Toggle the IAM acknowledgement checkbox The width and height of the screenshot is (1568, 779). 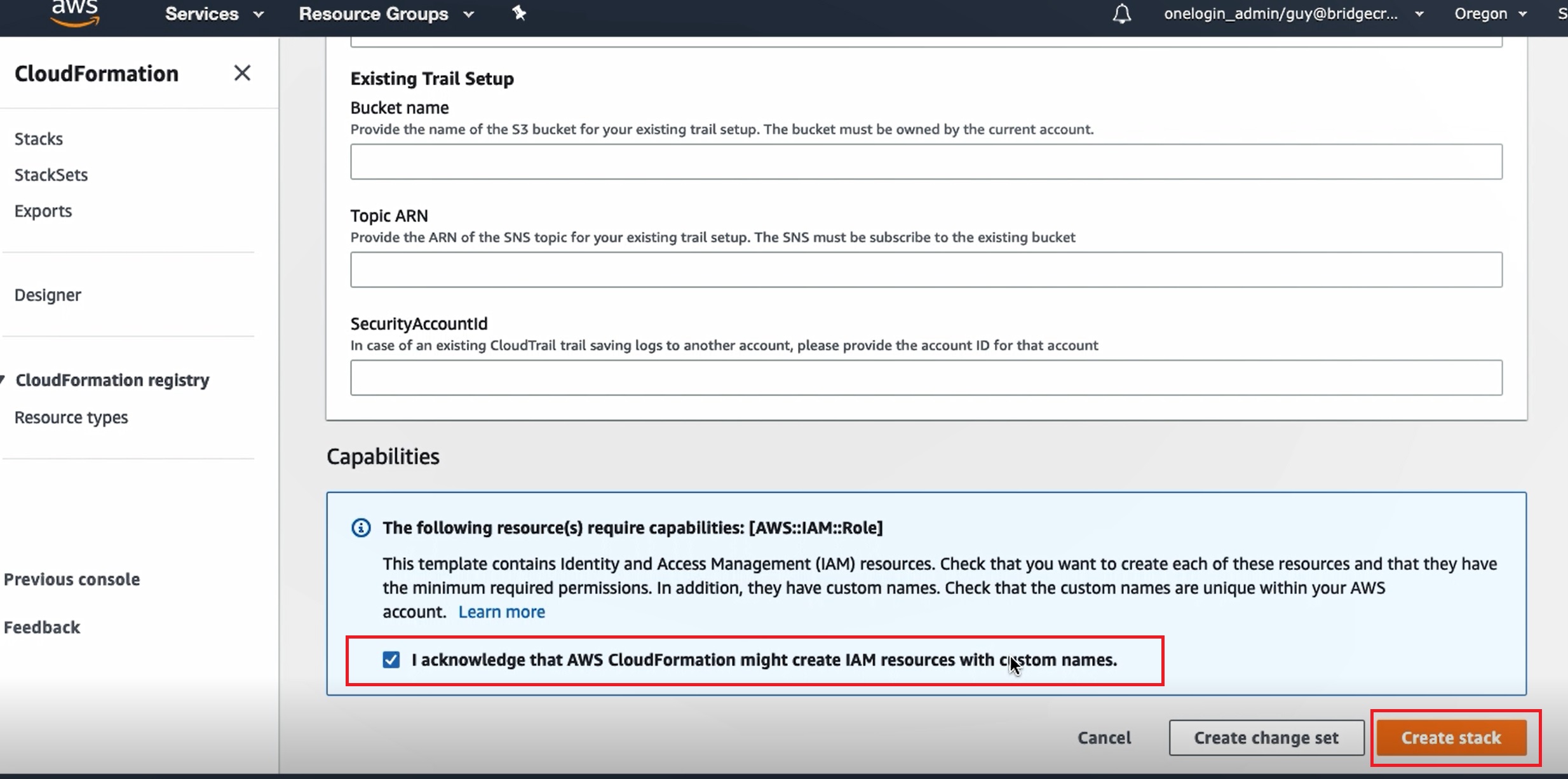pos(391,660)
